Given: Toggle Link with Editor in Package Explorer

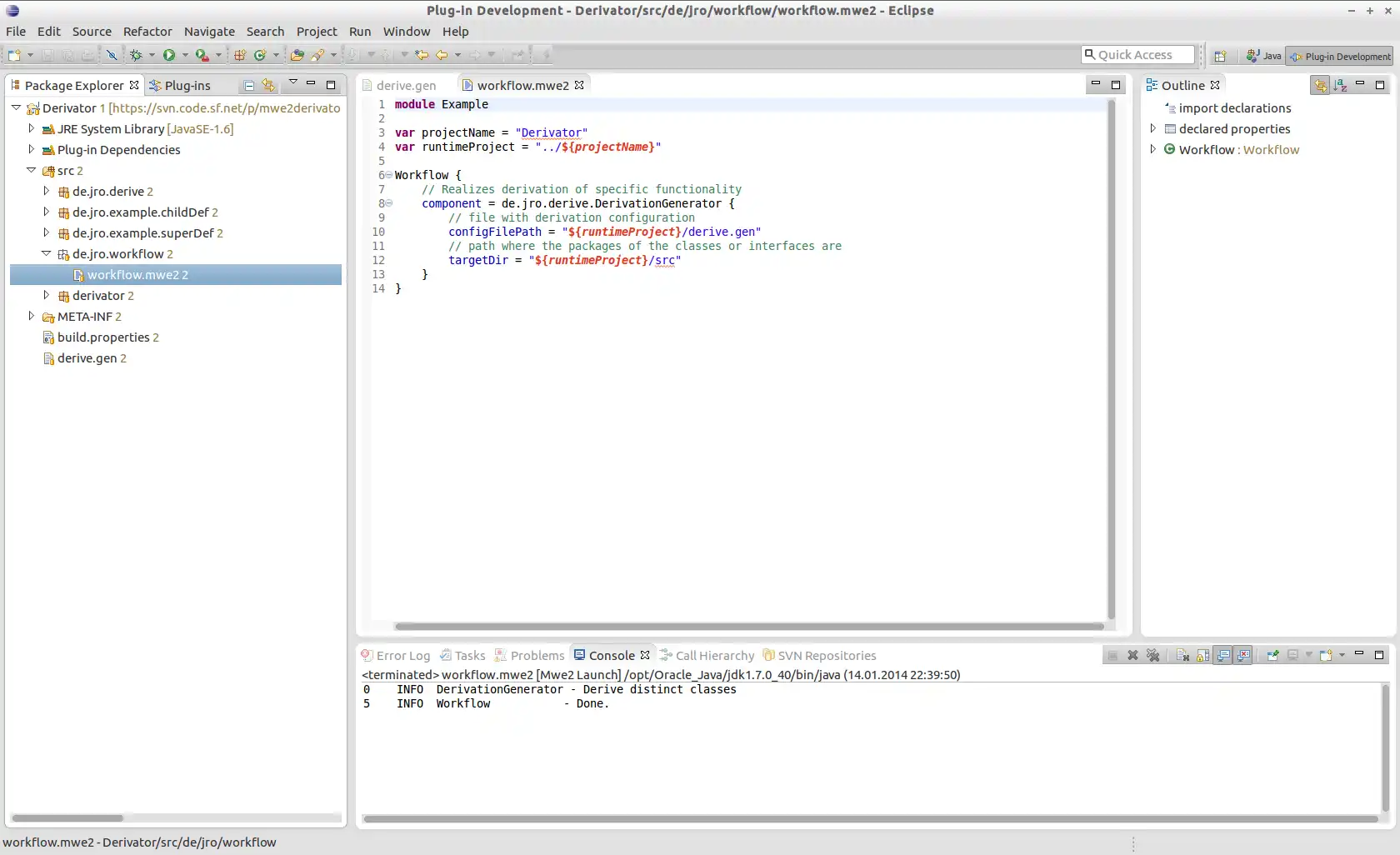Looking at the screenshot, I should coord(268,85).
